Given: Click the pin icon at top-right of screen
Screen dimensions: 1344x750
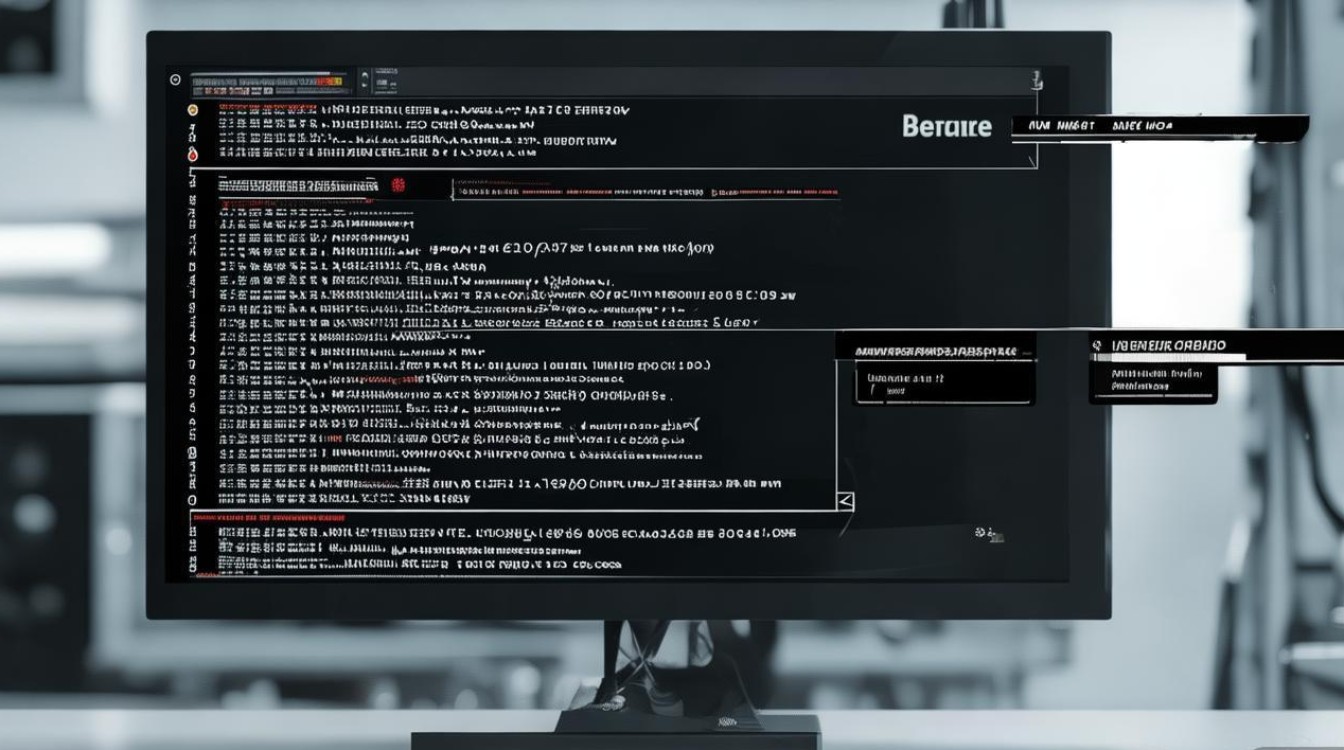Looking at the screenshot, I should point(1037,79).
